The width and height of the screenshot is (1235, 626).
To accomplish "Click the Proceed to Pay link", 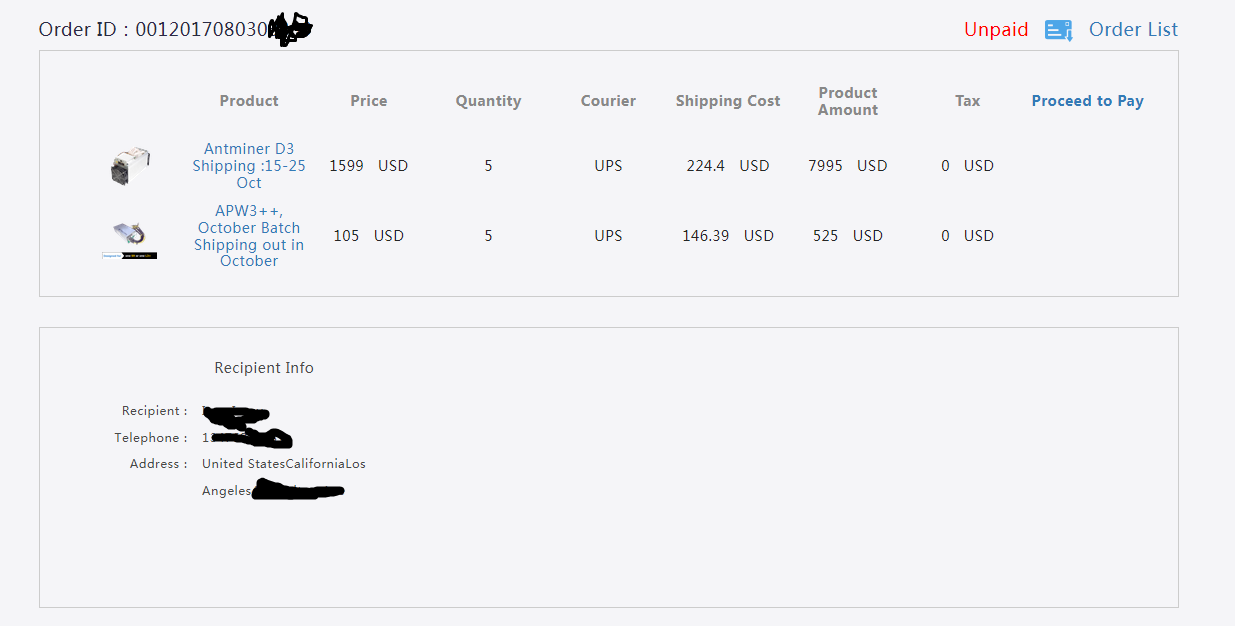I will pos(1087,101).
